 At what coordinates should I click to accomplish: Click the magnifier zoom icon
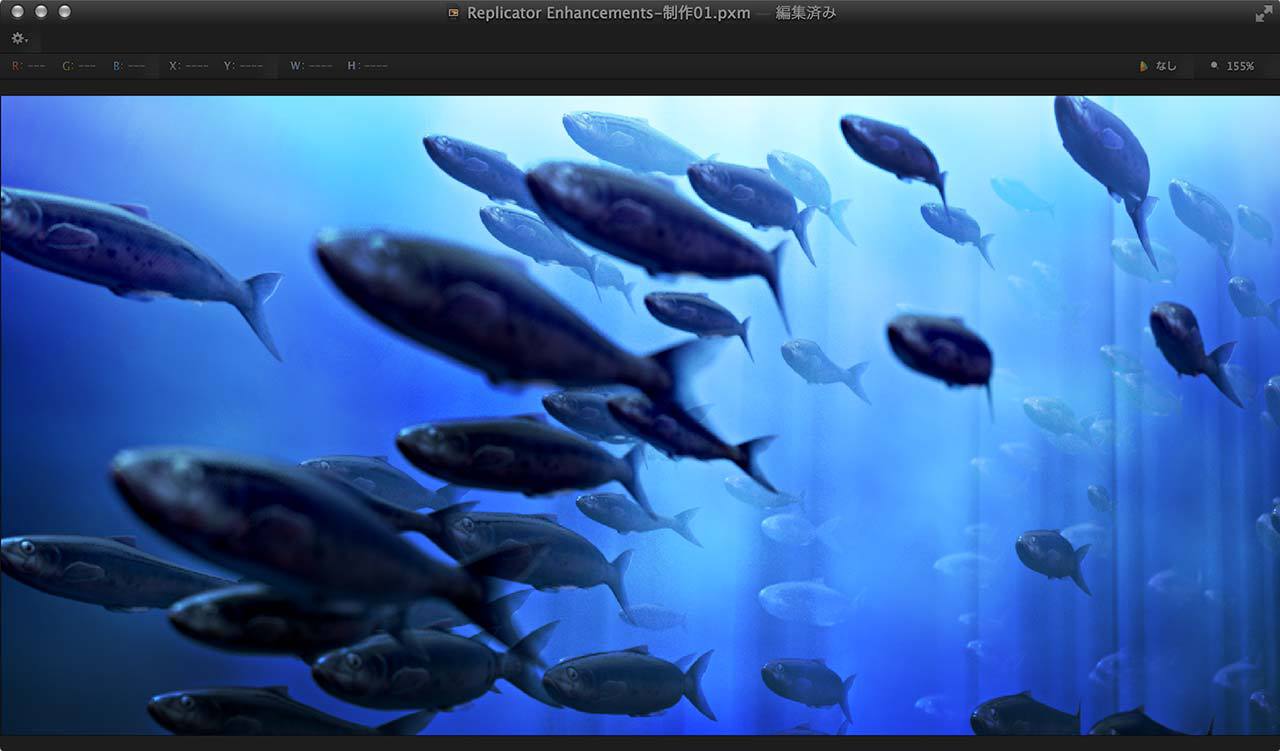click(x=1214, y=66)
